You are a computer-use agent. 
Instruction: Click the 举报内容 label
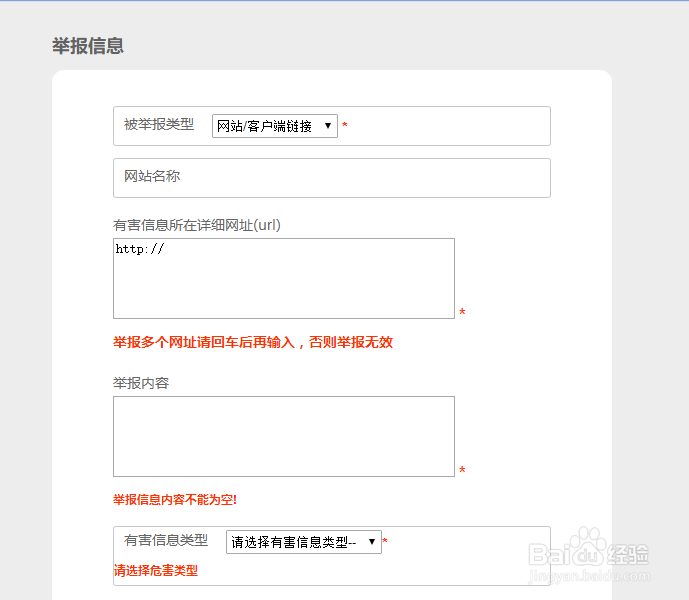[x=141, y=383]
